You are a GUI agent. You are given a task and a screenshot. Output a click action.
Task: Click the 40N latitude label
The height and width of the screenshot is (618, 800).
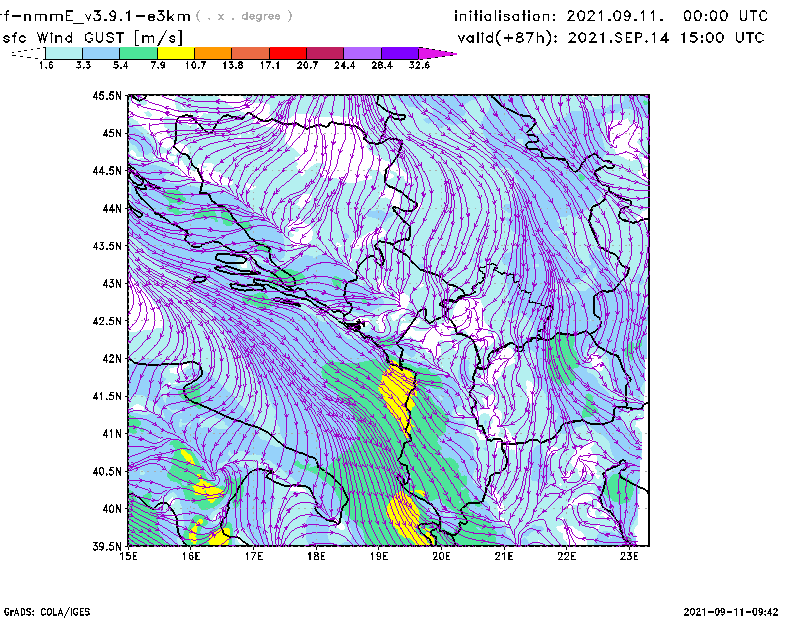(x=112, y=509)
